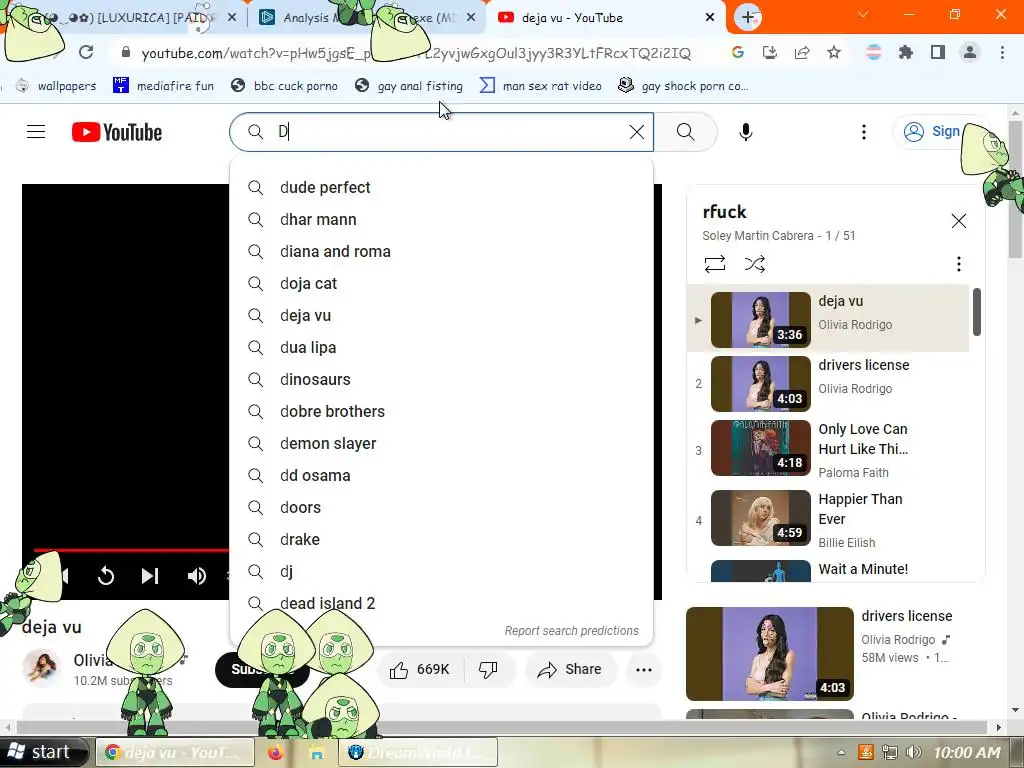The height and width of the screenshot is (768, 1024).
Task: Open the tab search chevron
Action: click(863, 14)
